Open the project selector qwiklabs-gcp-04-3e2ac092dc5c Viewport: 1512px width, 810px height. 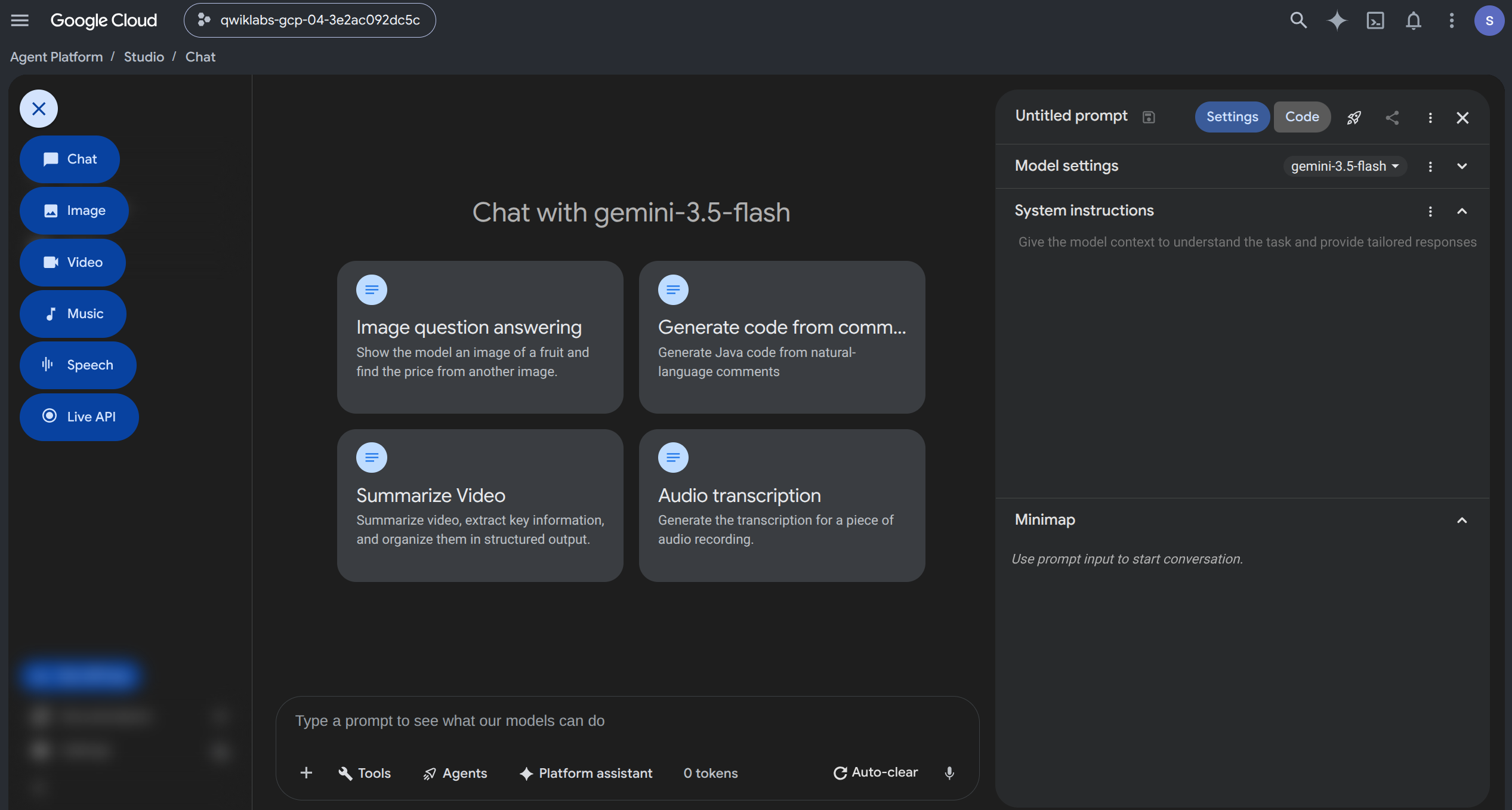pyautogui.click(x=310, y=20)
